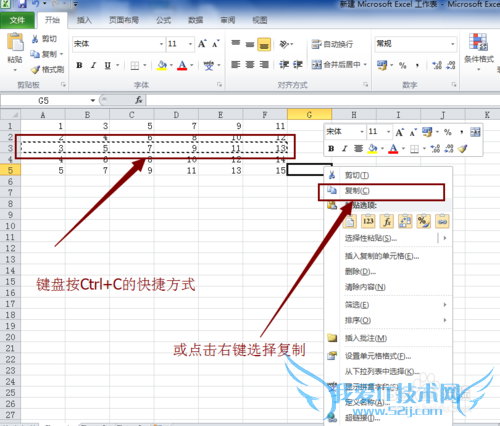Expand the underline style dropdown arrow
This screenshot has width=500, height=426.
coord(117,65)
